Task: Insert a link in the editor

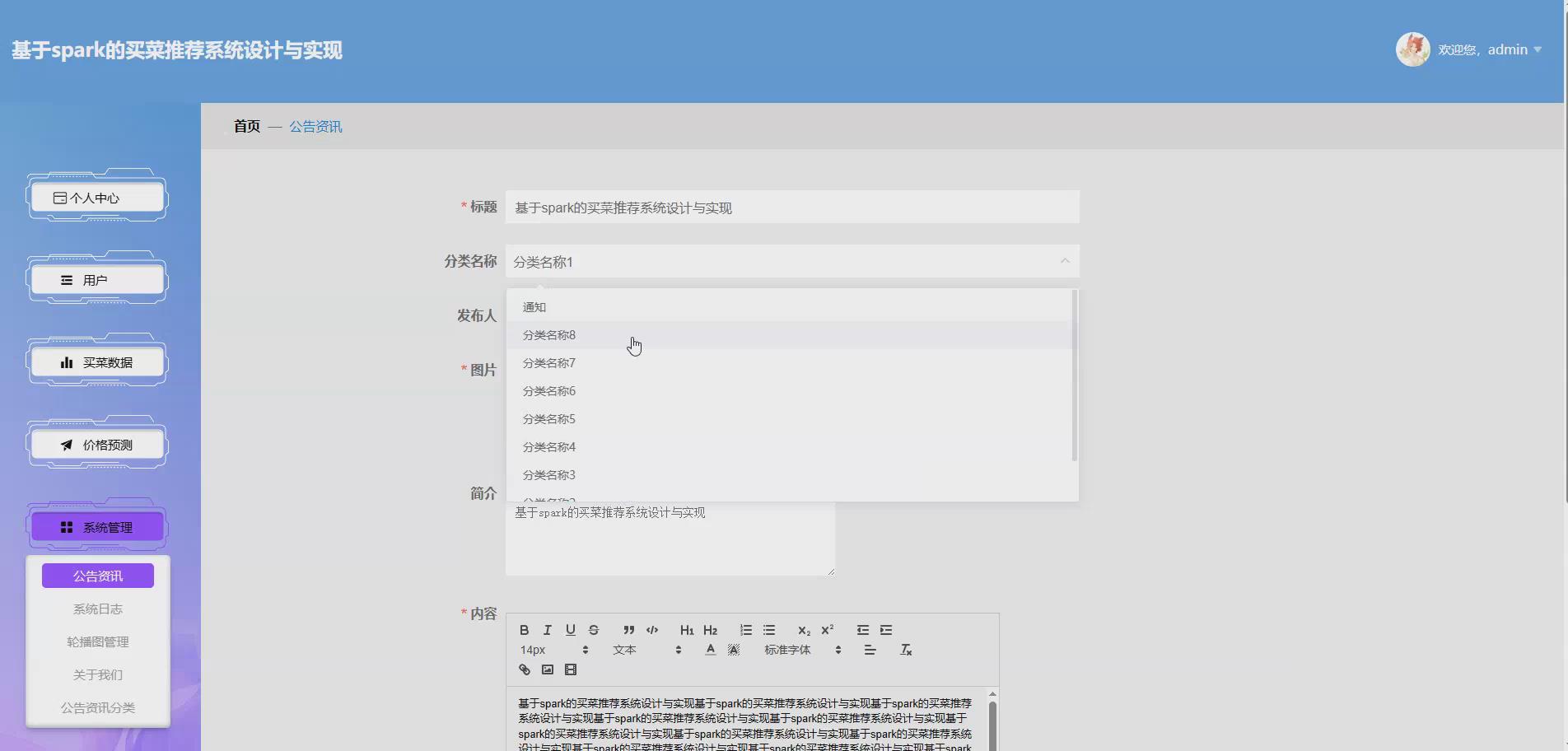Action: 524,669
